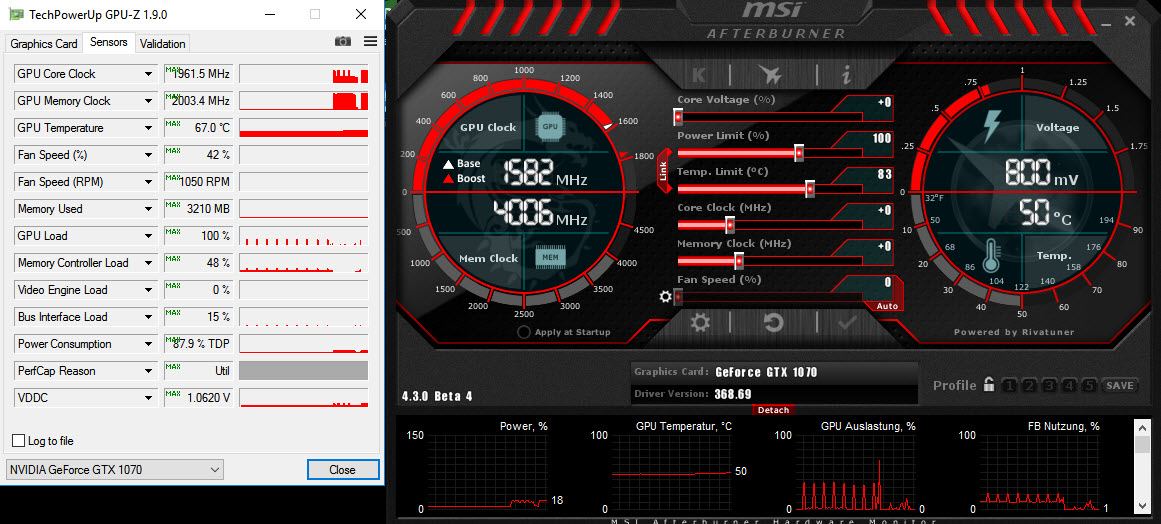
Task: Switch to the Sensors tab
Action: (109, 42)
